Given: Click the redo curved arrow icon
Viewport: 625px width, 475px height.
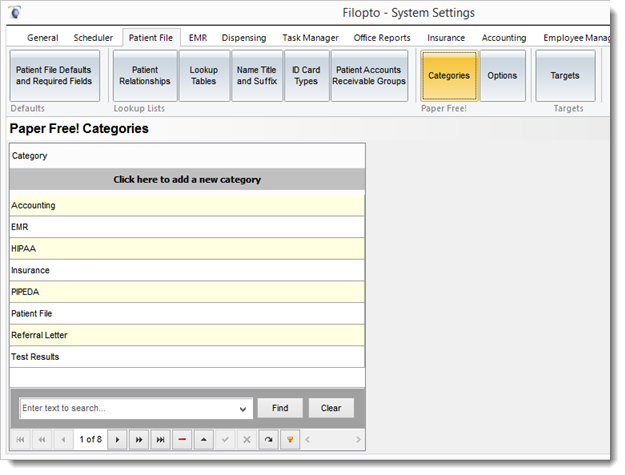Looking at the screenshot, I should 268,440.
